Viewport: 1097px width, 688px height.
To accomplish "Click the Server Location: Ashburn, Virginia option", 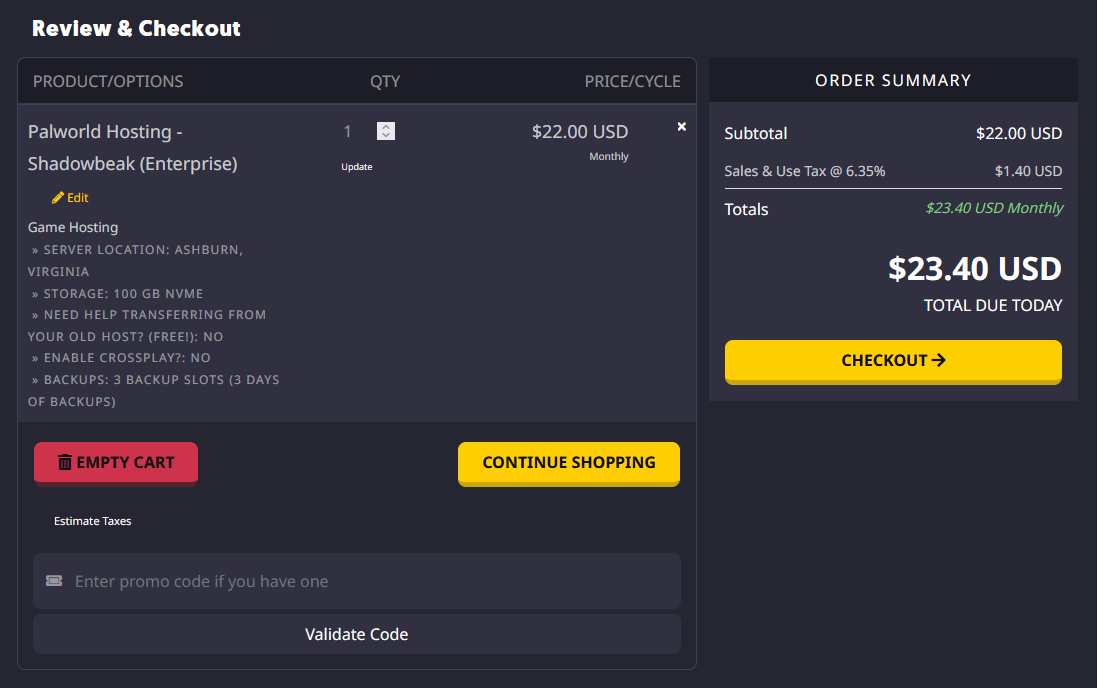I will (x=136, y=260).
